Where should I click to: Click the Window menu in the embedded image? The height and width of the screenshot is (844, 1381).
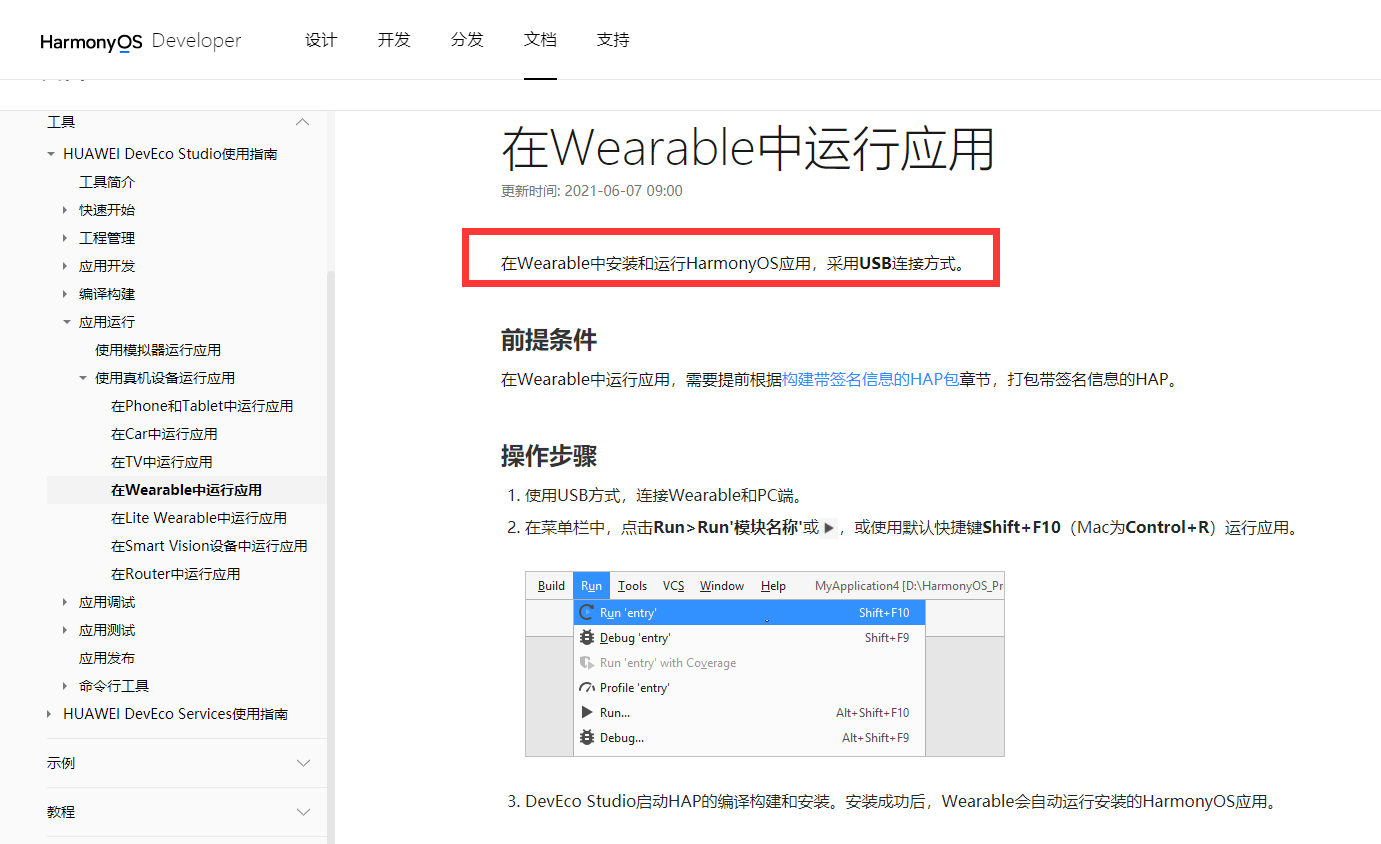pos(722,586)
